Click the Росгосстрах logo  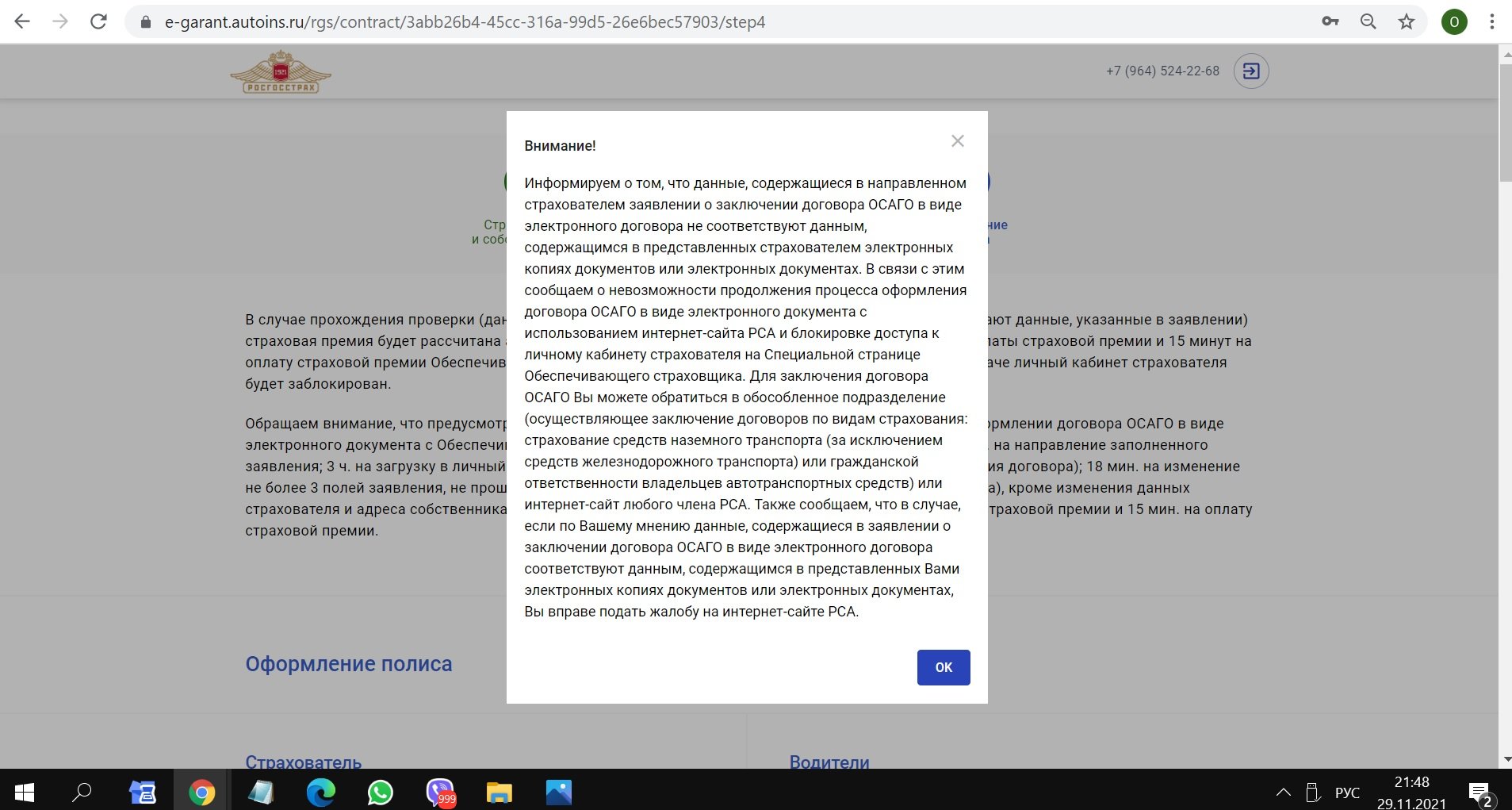tap(281, 72)
